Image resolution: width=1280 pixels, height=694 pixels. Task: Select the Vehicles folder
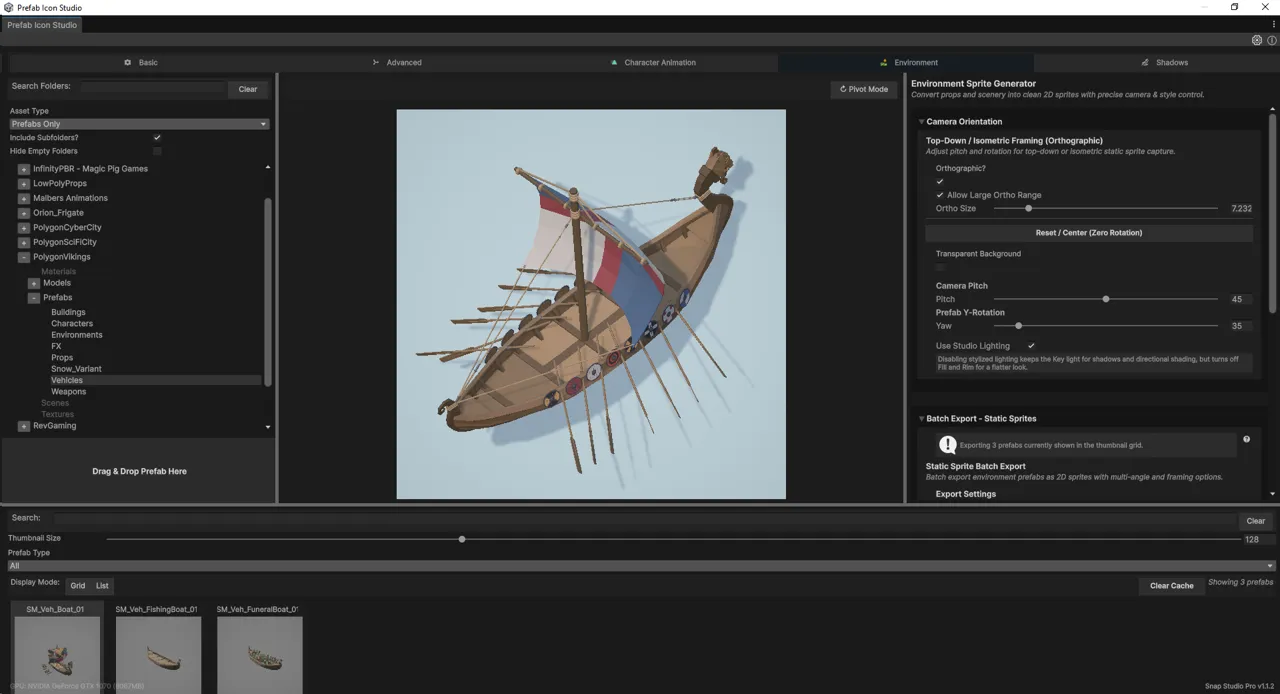coord(67,380)
